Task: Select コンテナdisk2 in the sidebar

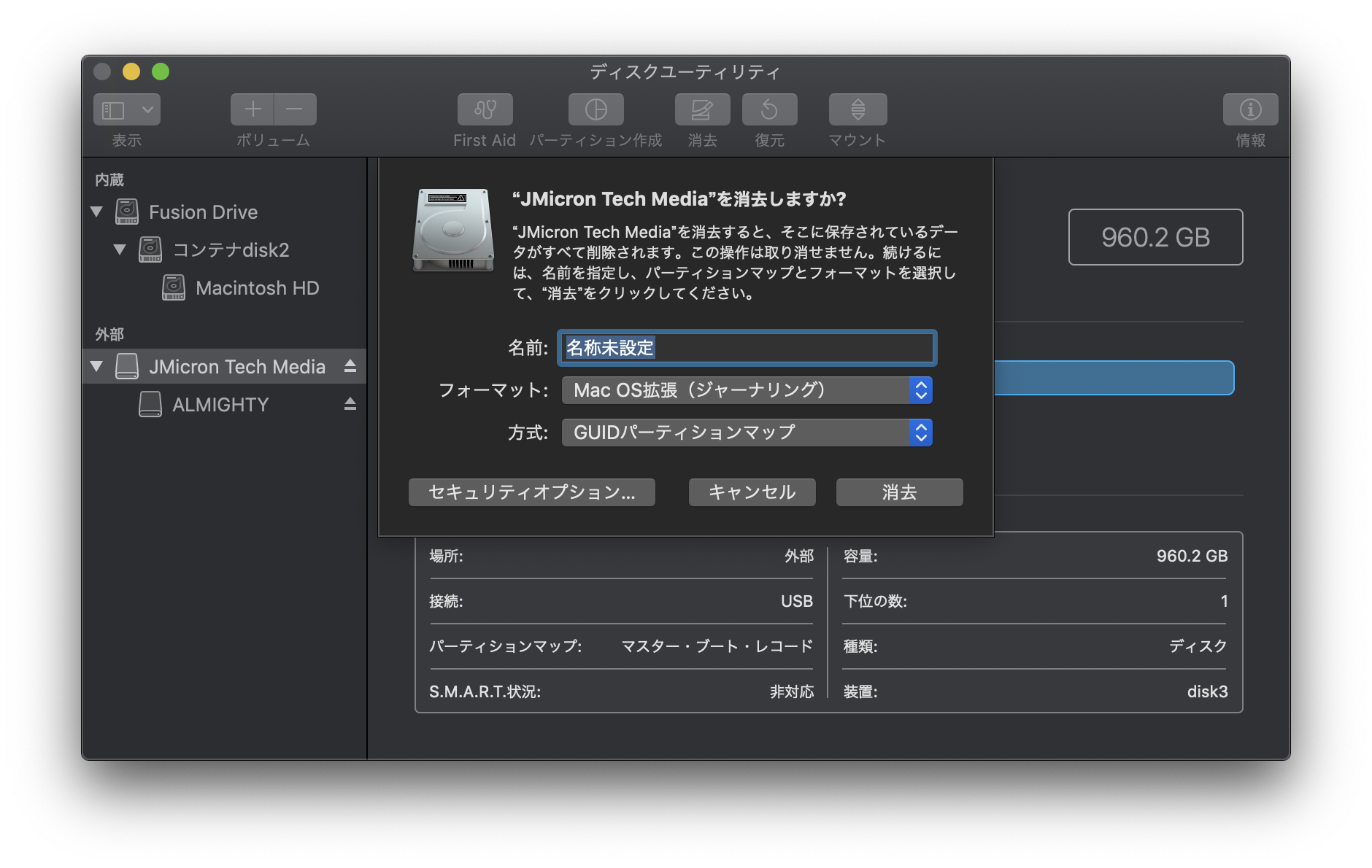Action: pyautogui.click(x=231, y=250)
